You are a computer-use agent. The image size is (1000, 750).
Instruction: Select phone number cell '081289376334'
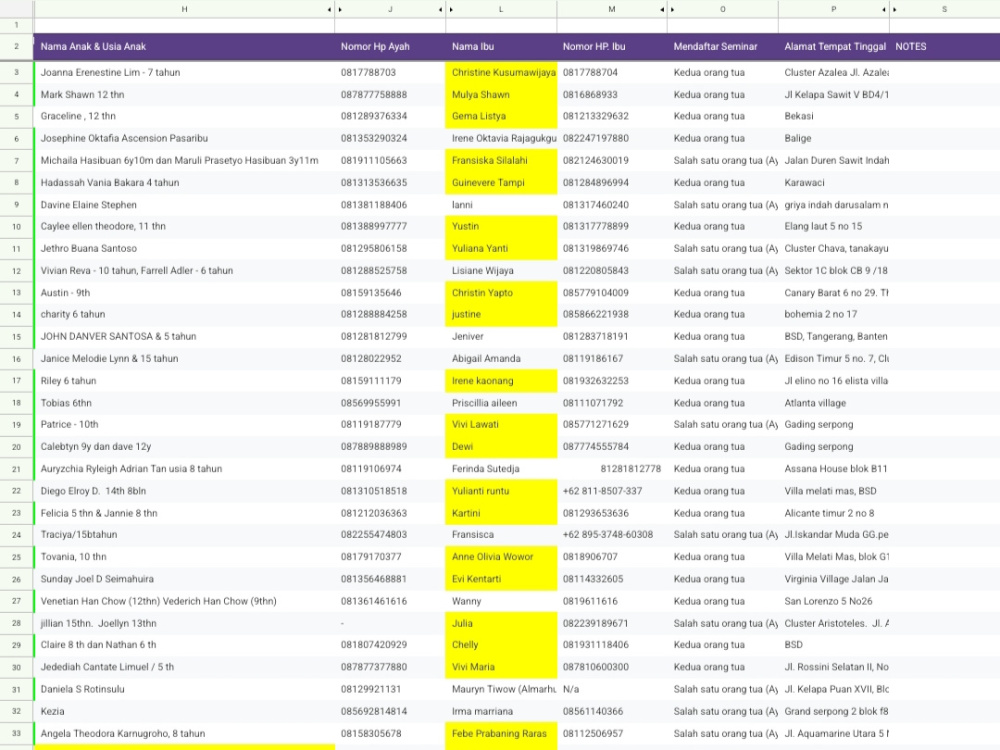[390, 116]
